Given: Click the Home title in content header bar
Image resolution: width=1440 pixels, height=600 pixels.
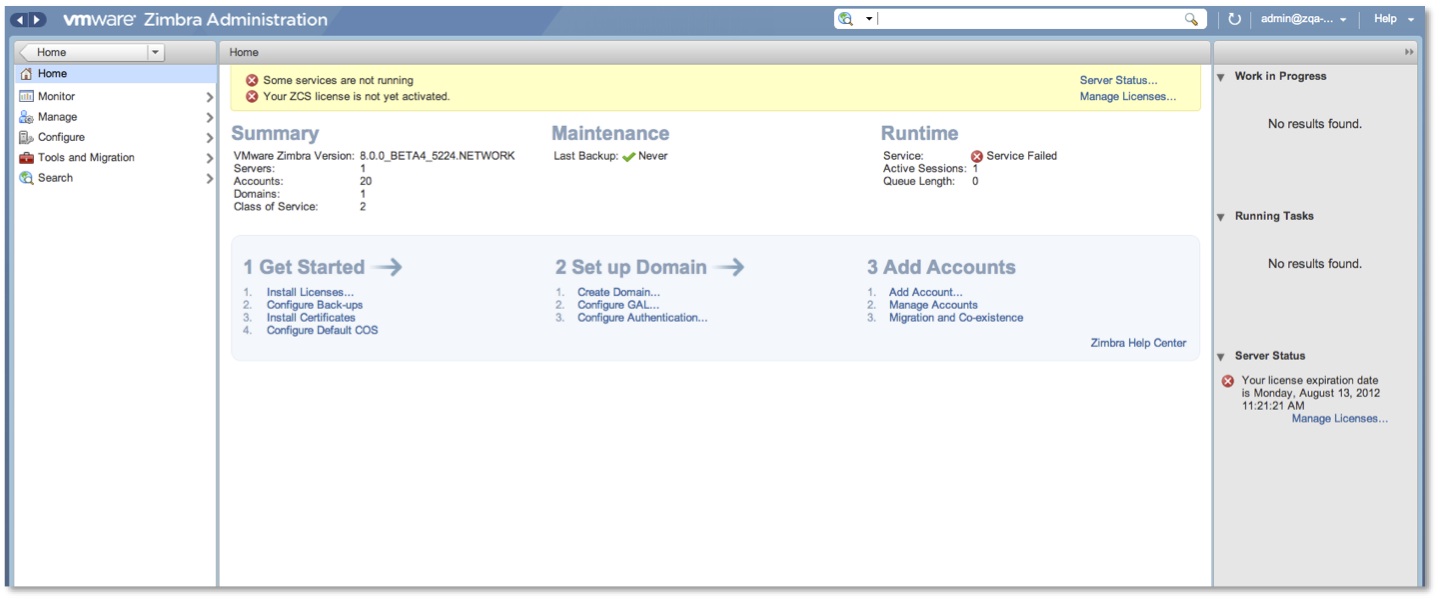Looking at the screenshot, I should tap(244, 52).
